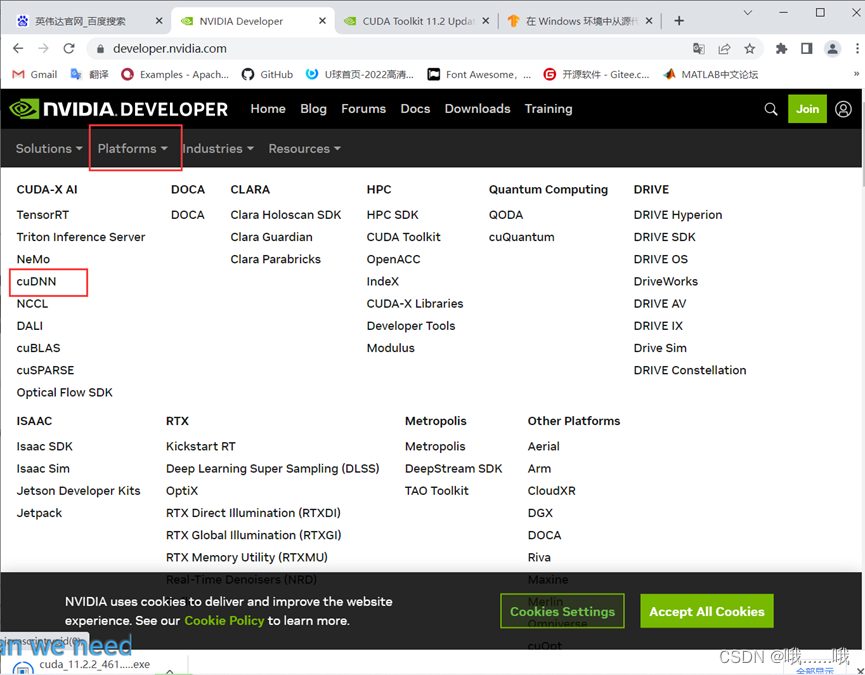Open the Gmail bookmark
This screenshot has height=675, width=865.
(35, 74)
